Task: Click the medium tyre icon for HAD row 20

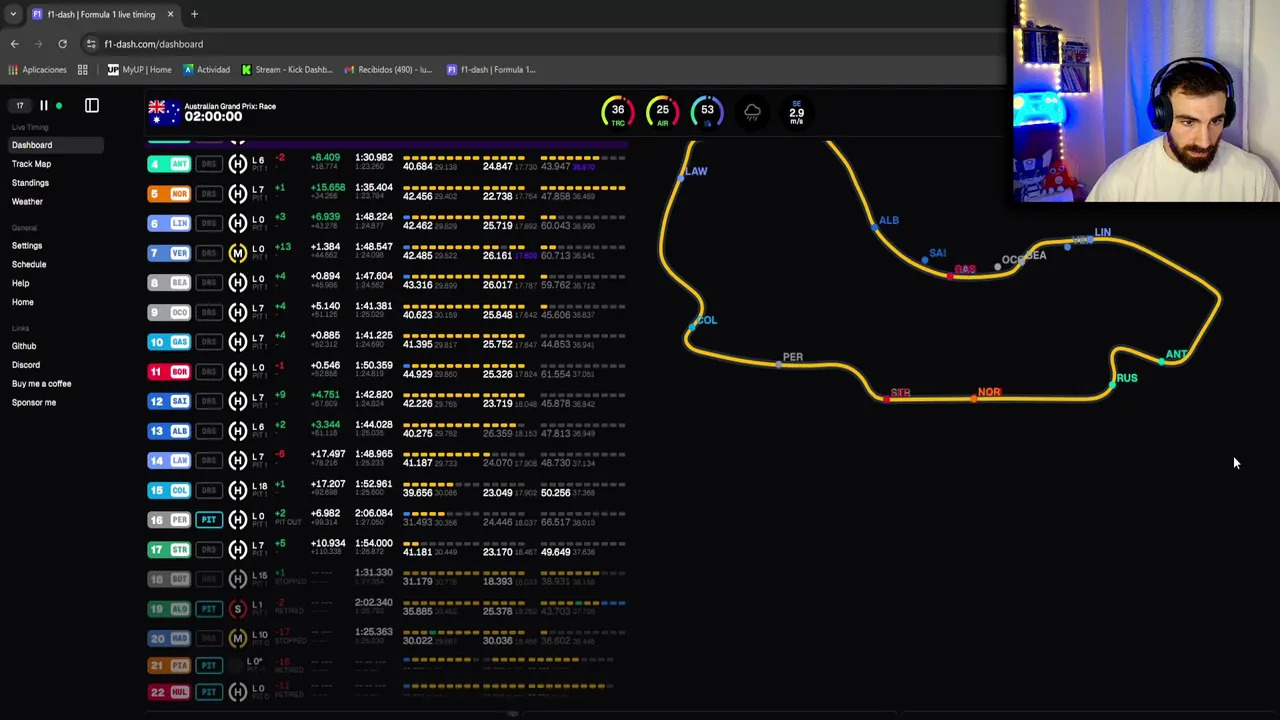Action: pyautogui.click(x=237, y=638)
